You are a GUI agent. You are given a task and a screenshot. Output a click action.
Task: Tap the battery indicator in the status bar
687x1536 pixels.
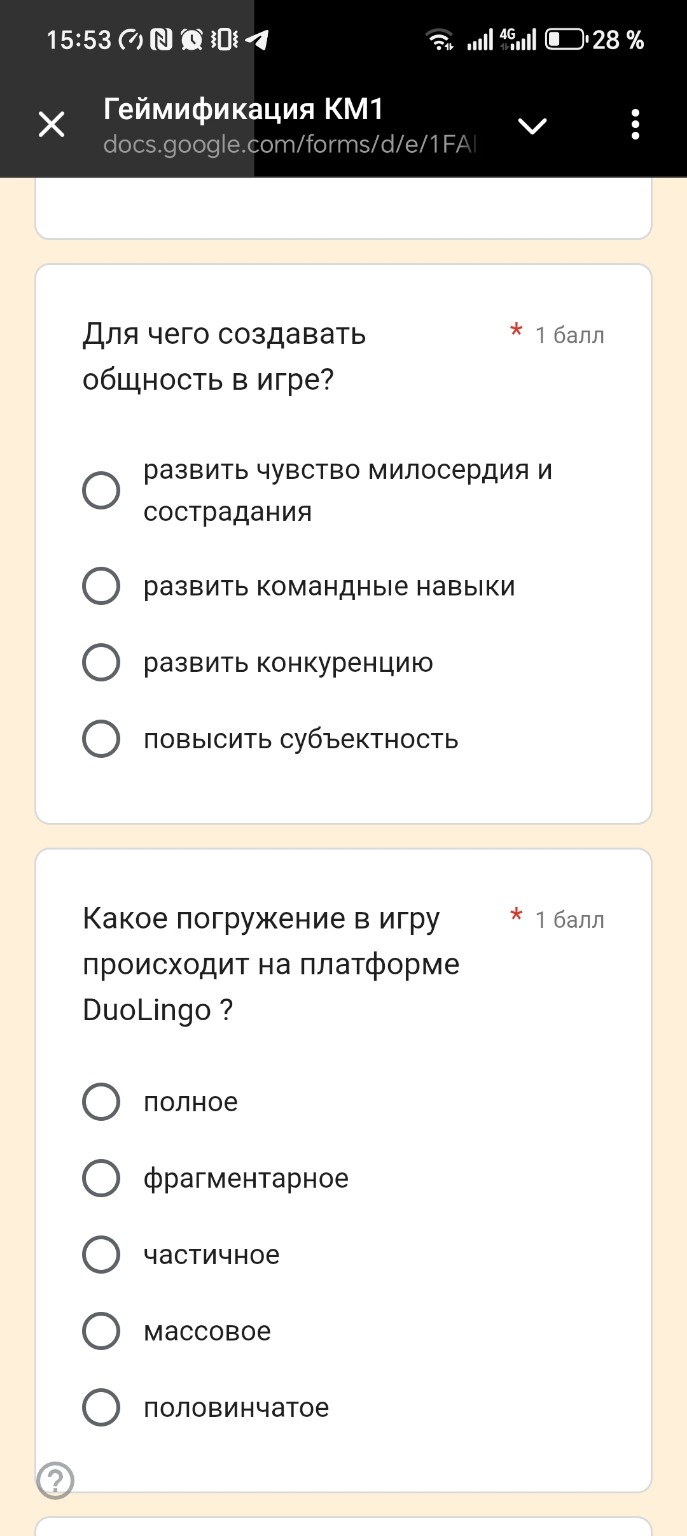(565, 38)
